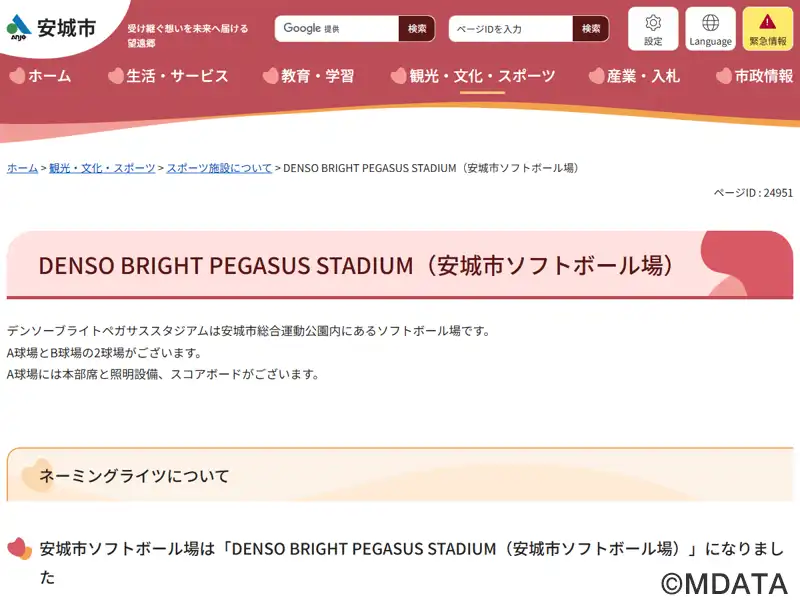This screenshot has height=600, width=800.
Task: Open the Language globe button
Action: coord(710,29)
